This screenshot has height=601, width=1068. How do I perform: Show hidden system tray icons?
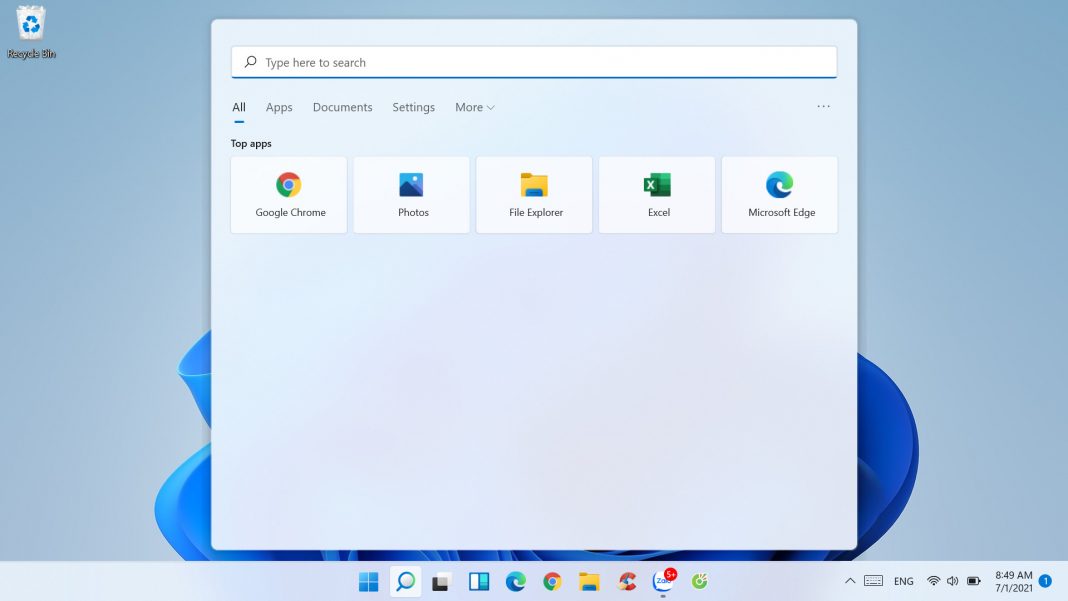(850, 581)
